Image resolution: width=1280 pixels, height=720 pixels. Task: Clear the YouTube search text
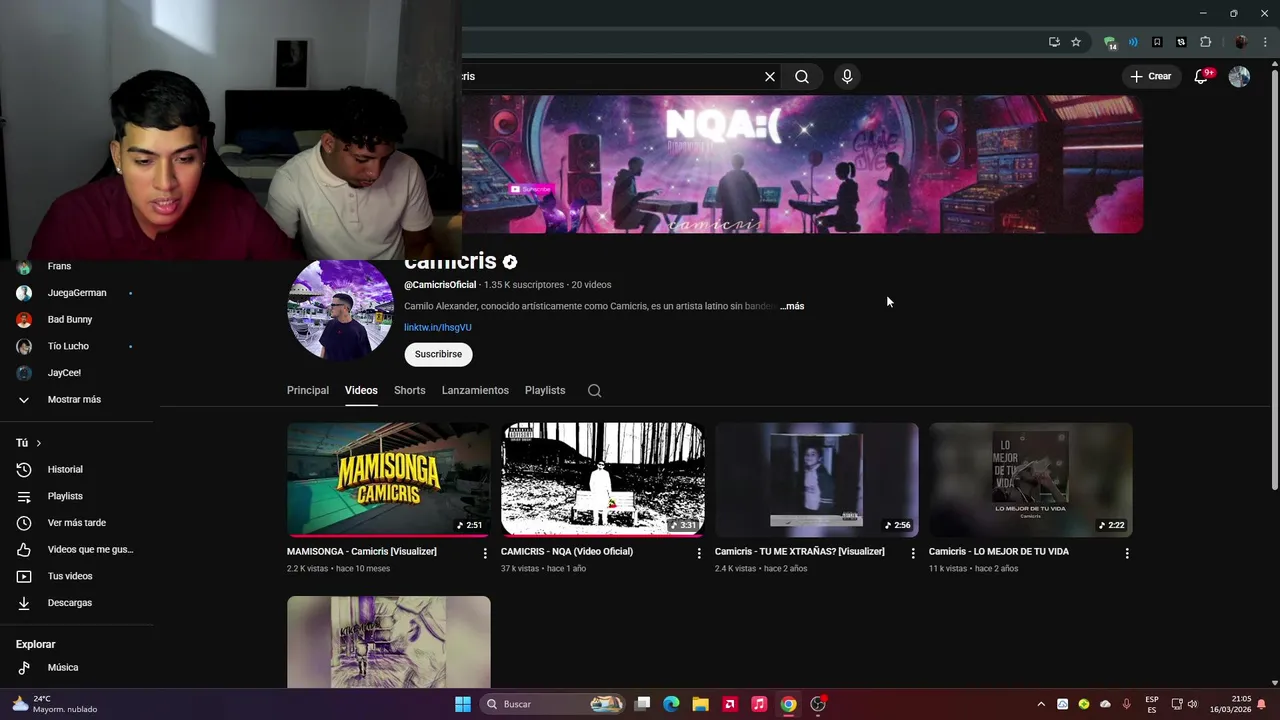point(770,76)
